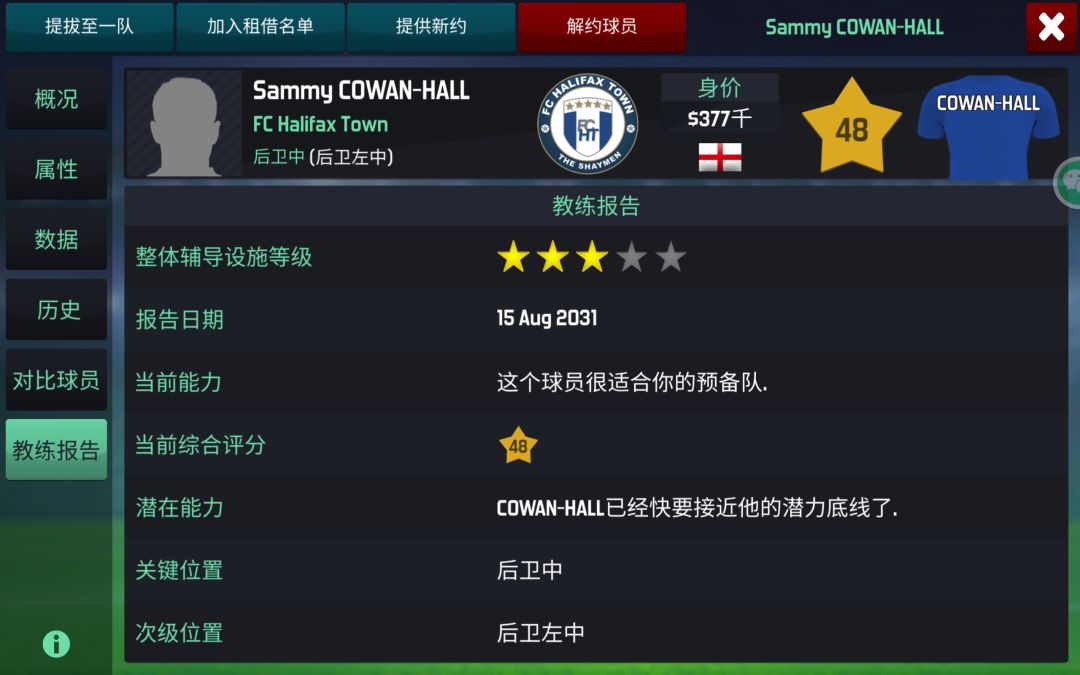Viewport: 1080px width, 675px height.
Task: Click the green info icon at bottom left
Action: (x=56, y=644)
